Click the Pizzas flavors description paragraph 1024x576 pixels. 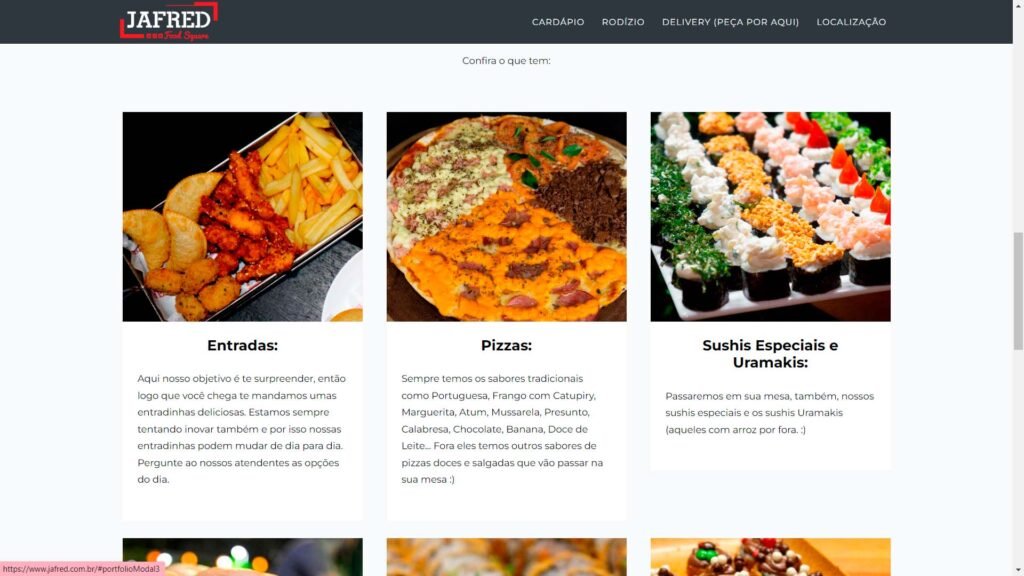click(x=504, y=429)
